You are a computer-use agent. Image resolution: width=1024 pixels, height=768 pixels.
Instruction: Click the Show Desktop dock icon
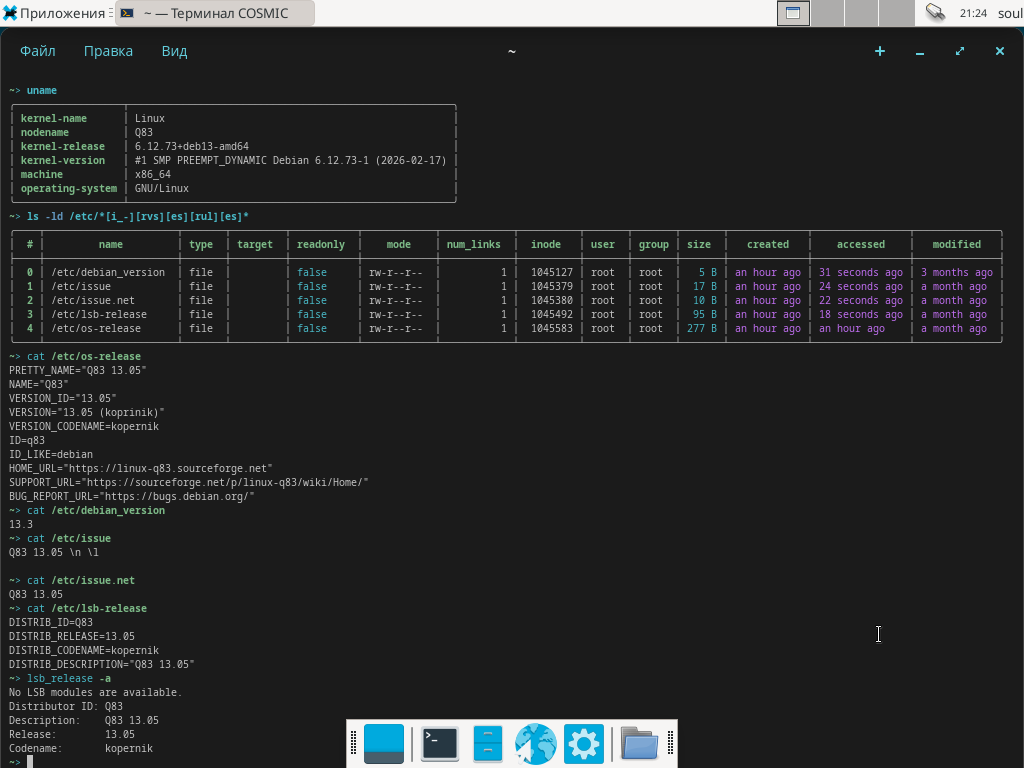click(384, 744)
